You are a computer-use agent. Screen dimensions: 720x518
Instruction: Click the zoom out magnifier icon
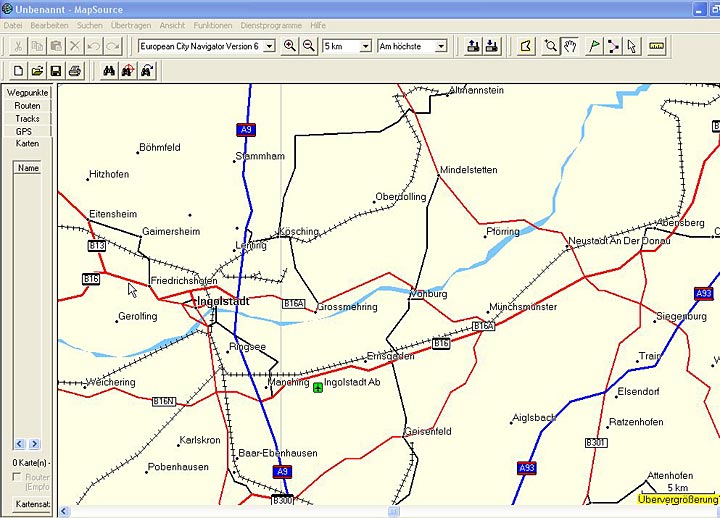coord(309,46)
